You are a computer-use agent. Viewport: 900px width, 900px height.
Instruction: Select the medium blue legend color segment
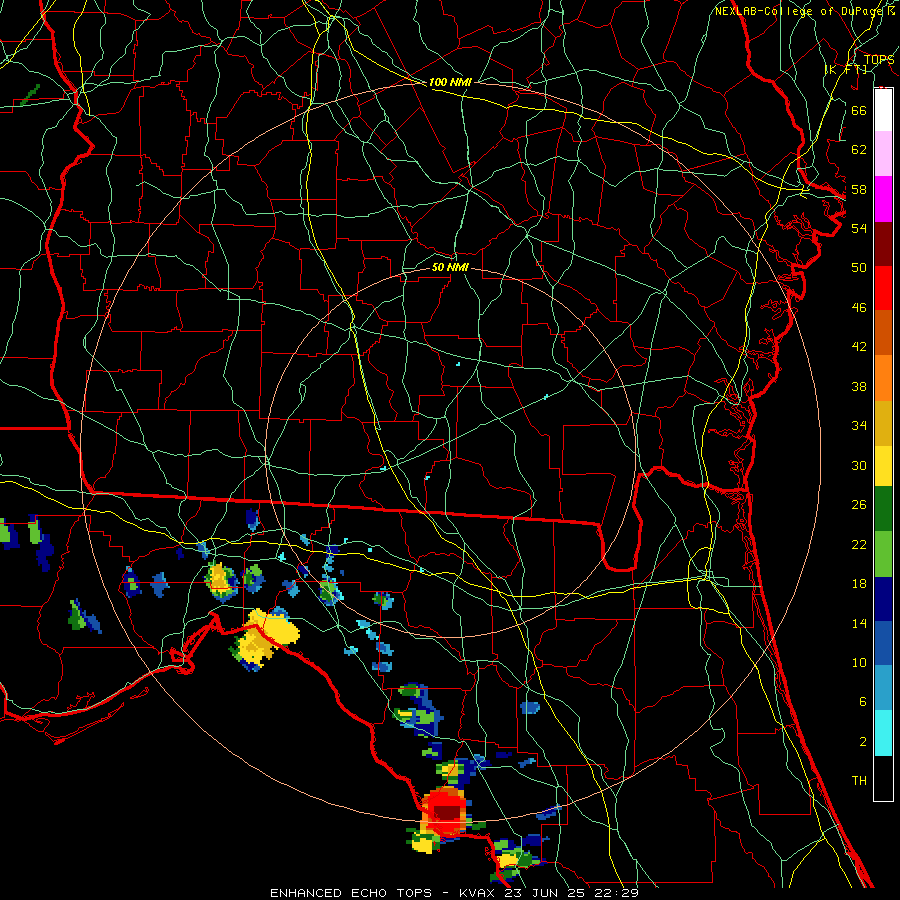click(x=883, y=643)
